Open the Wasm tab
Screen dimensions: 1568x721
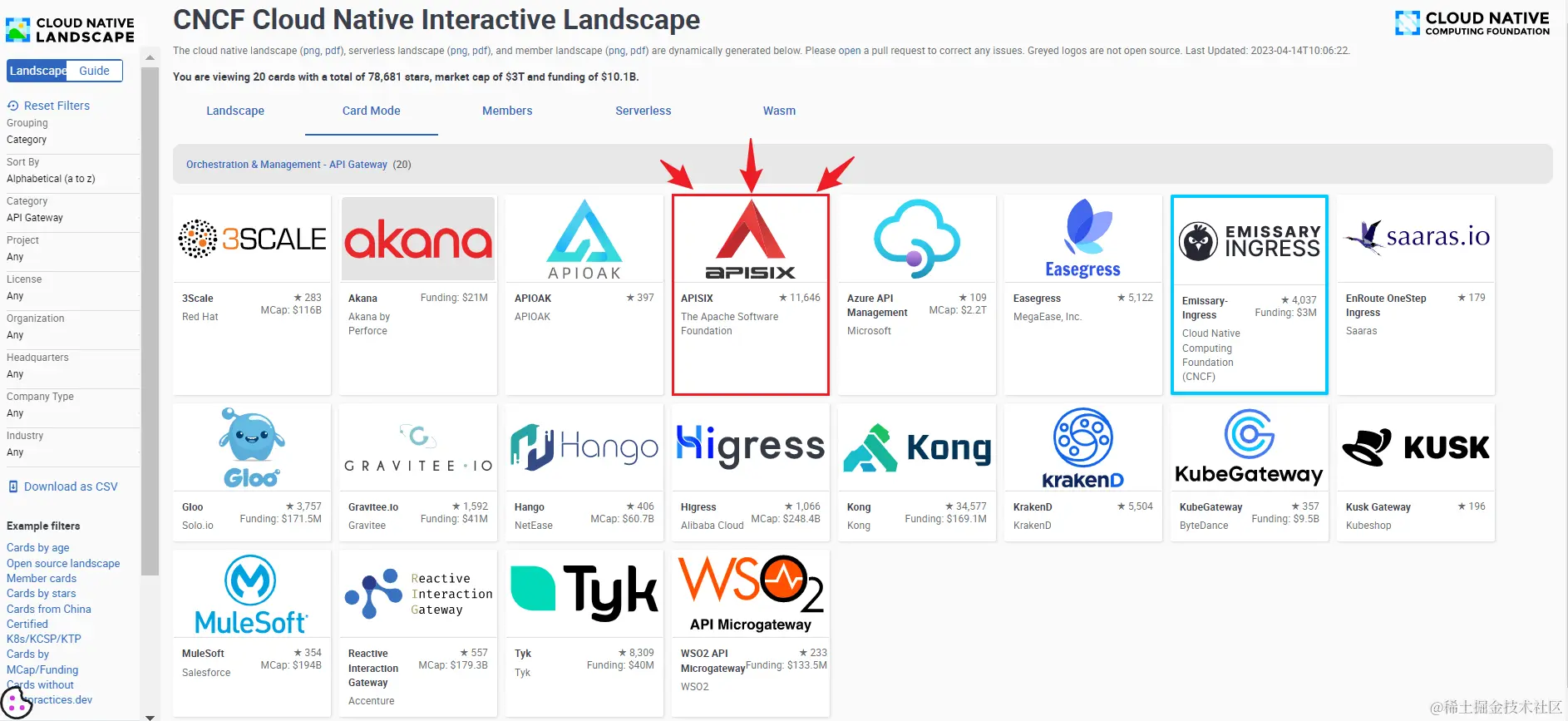tap(779, 111)
